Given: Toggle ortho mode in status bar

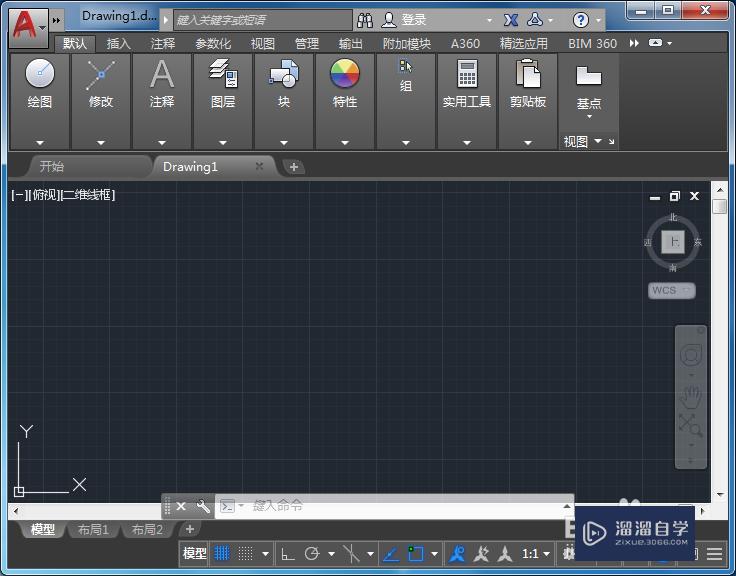Looking at the screenshot, I should 287,553.
